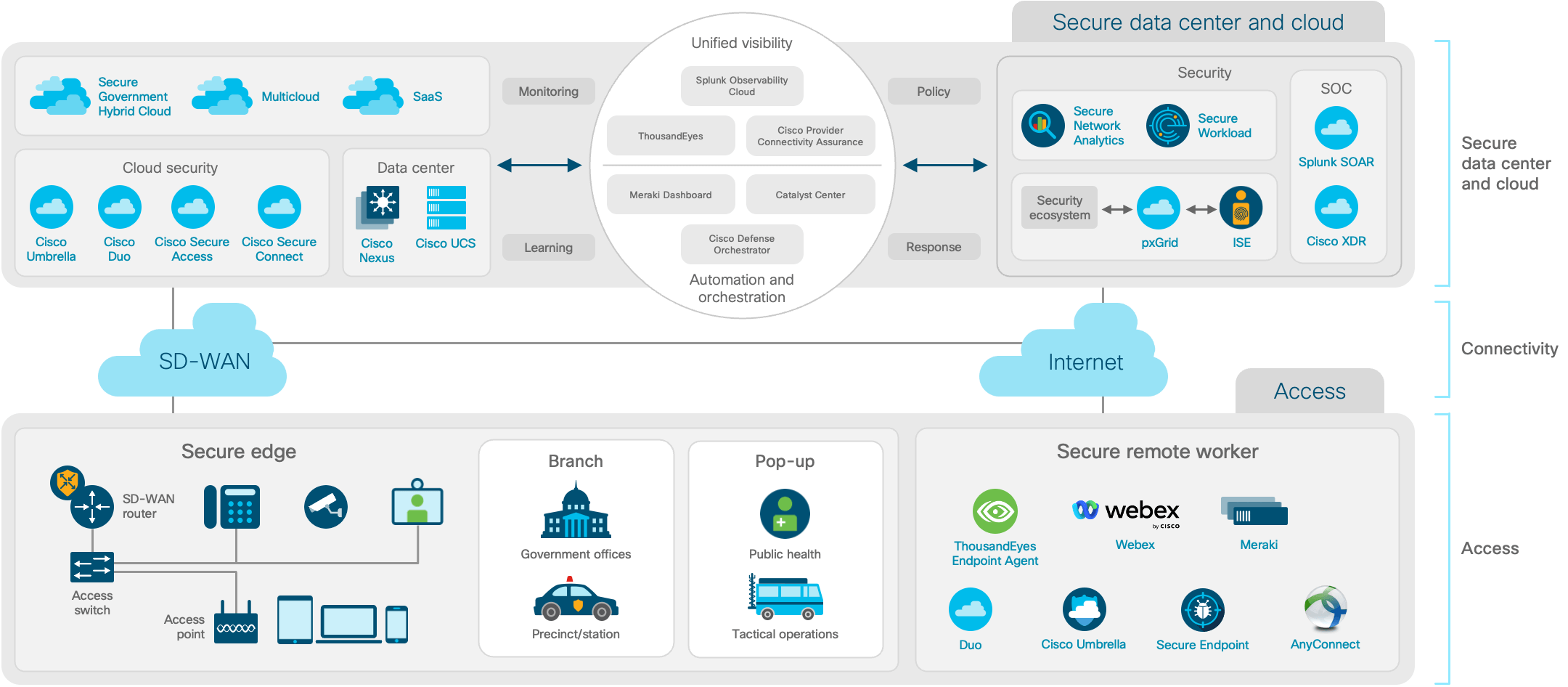
Task: Select the pxGrid cloud icon
Action: [1159, 208]
